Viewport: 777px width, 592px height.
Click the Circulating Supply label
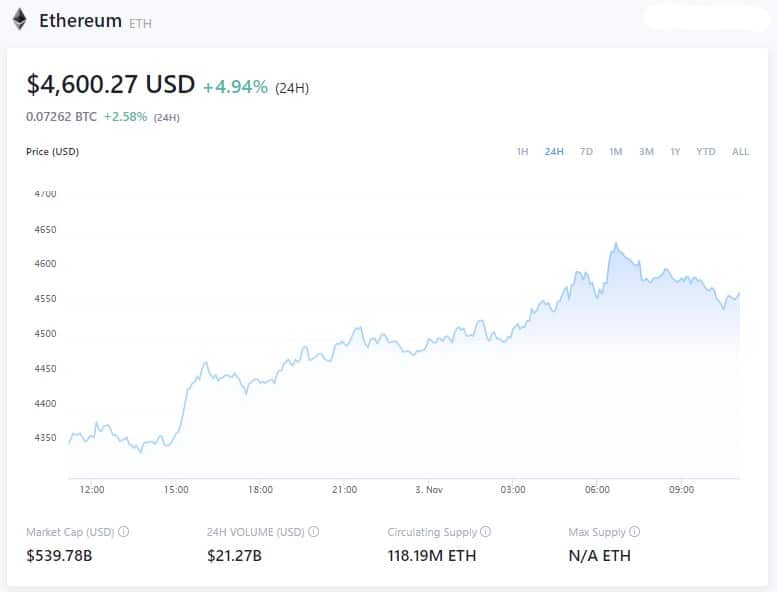pyautogui.click(x=432, y=532)
